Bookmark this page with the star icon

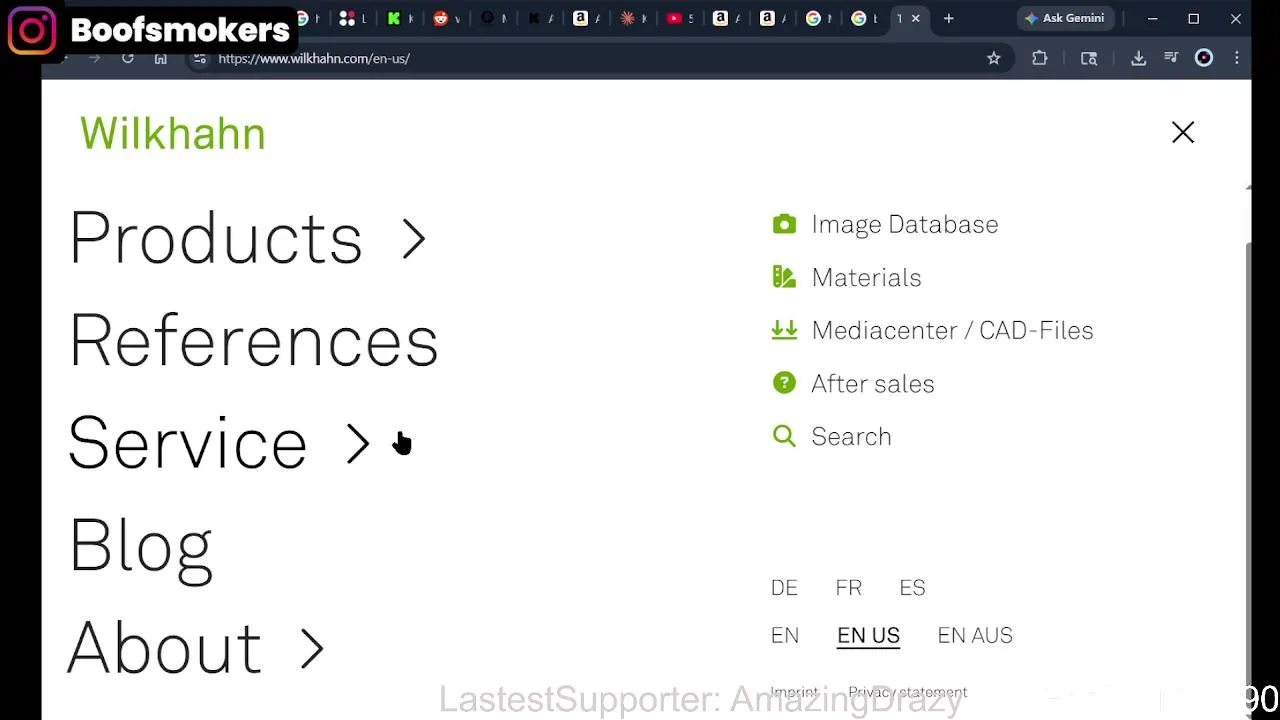[x=994, y=59]
